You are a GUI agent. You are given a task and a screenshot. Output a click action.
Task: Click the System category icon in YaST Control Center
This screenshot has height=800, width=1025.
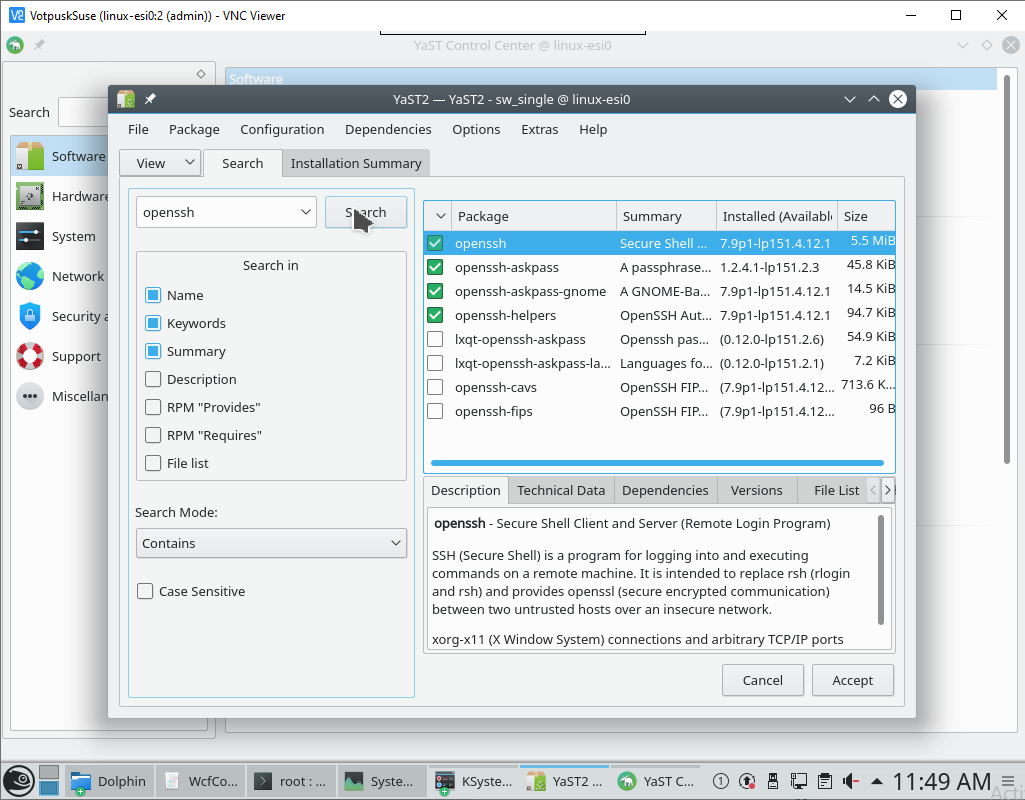pos(30,236)
